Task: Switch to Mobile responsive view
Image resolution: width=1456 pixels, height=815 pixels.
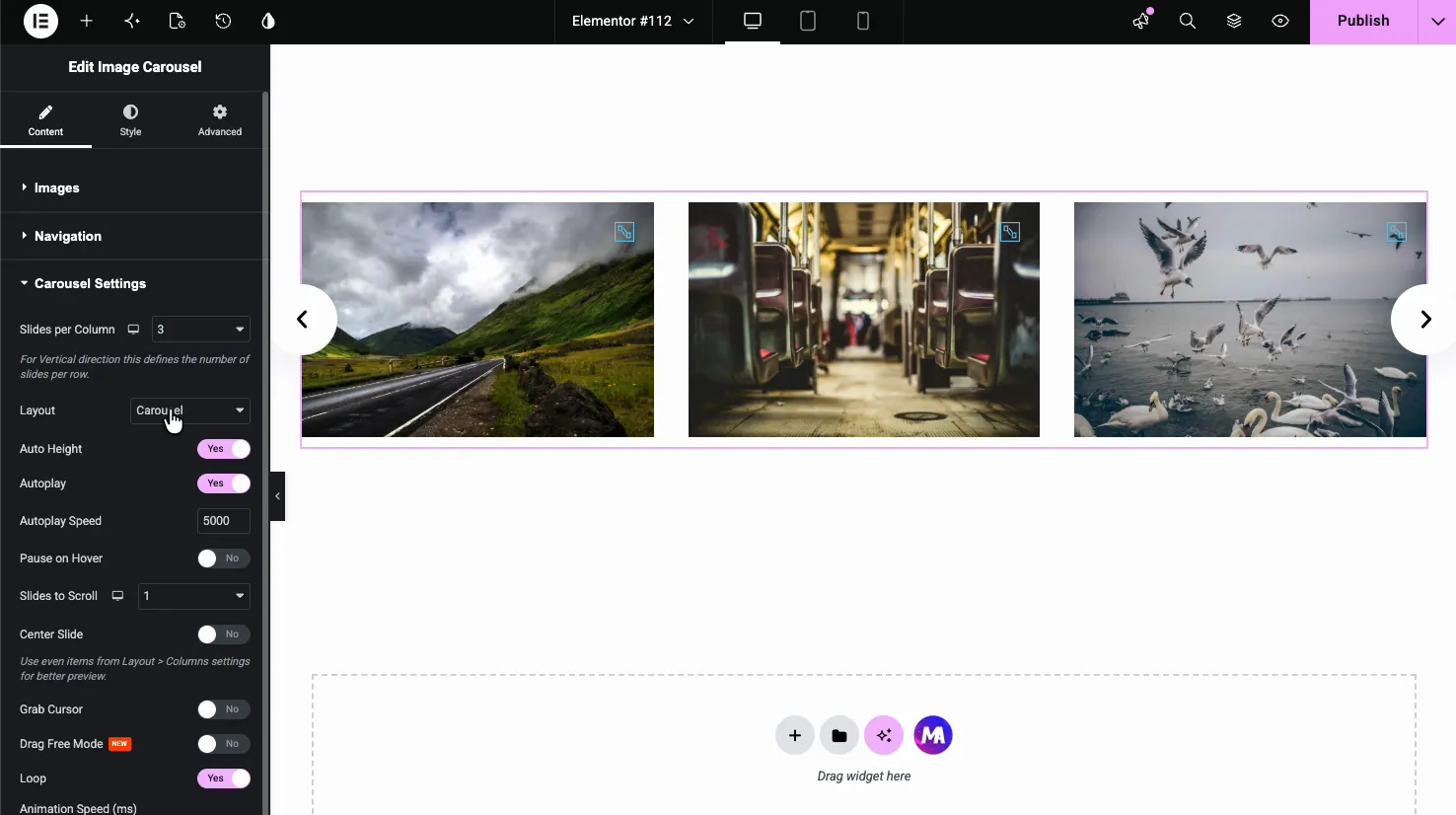Action: 863,21
